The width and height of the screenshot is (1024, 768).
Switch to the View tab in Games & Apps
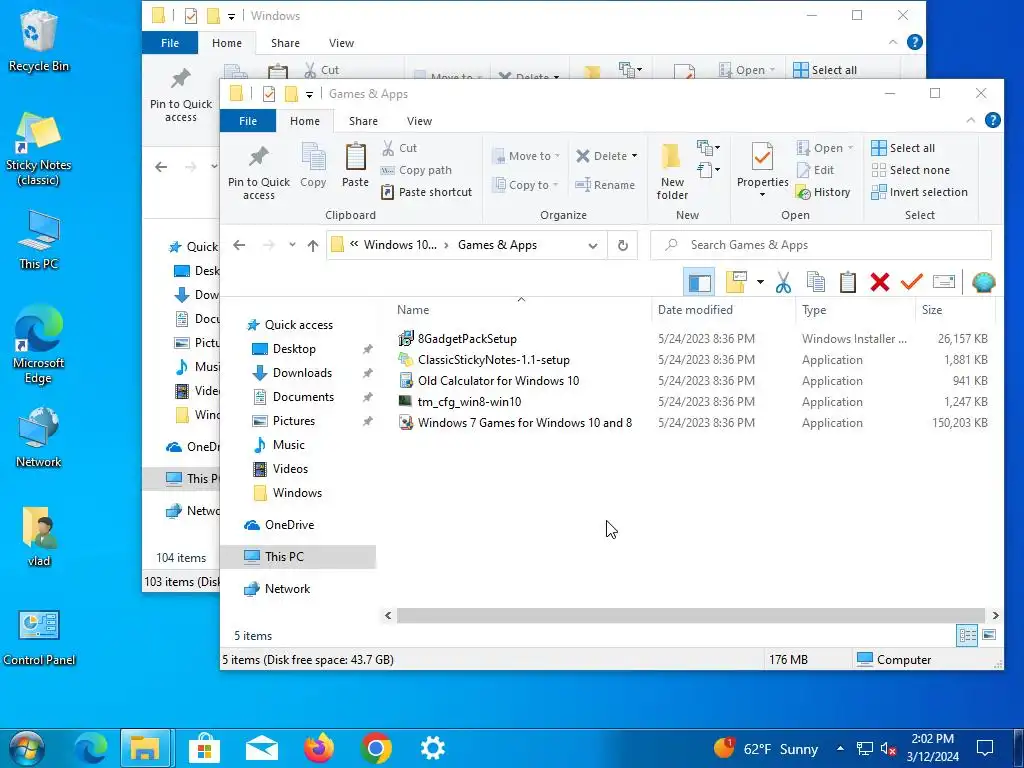point(419,121)
